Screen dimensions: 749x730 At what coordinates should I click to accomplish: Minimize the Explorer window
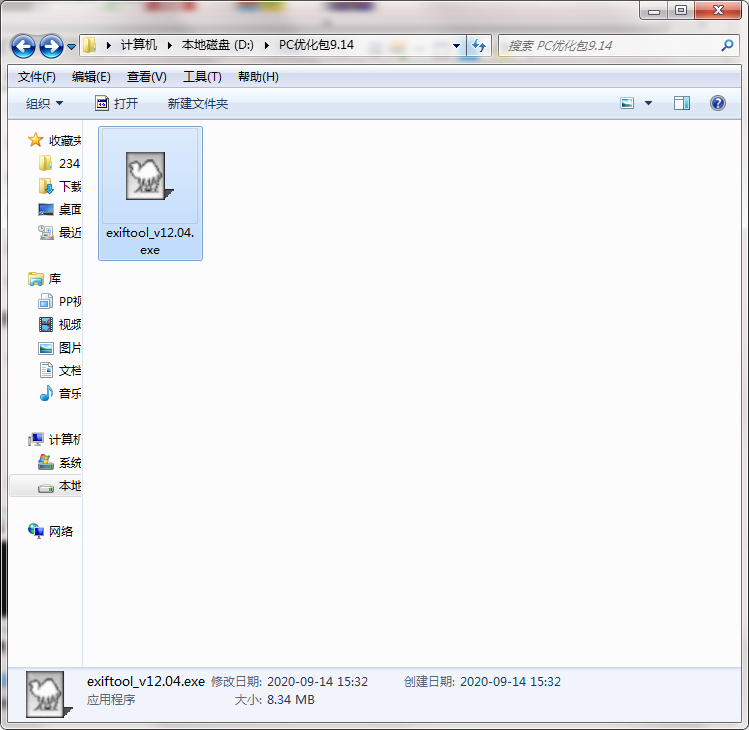pos(654,11)
